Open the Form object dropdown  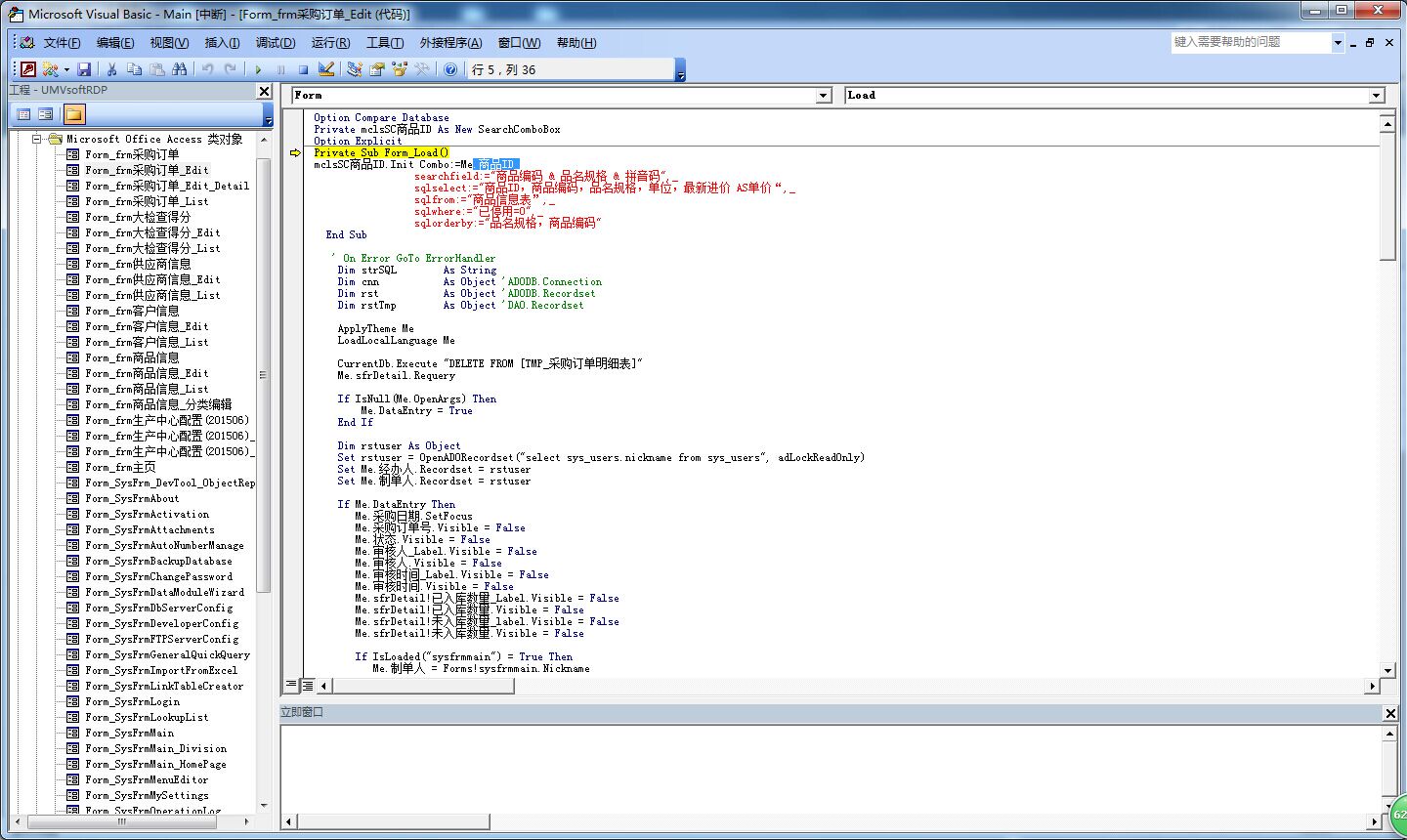[823, 96]
